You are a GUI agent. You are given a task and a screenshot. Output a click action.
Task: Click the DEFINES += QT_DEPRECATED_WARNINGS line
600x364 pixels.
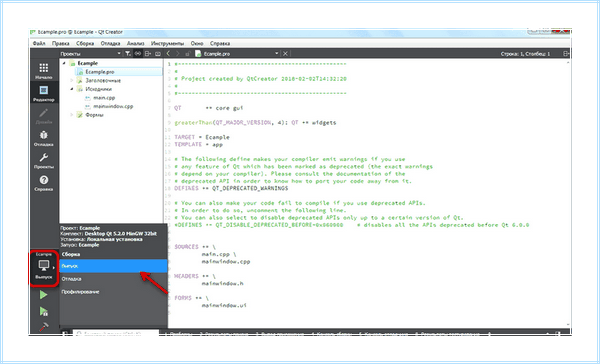231,188
